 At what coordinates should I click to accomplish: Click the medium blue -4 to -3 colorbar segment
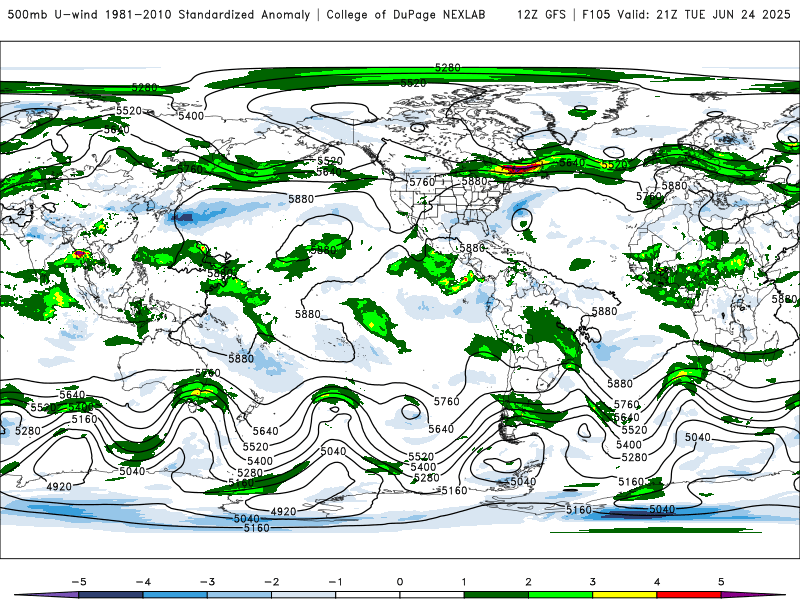175,594
